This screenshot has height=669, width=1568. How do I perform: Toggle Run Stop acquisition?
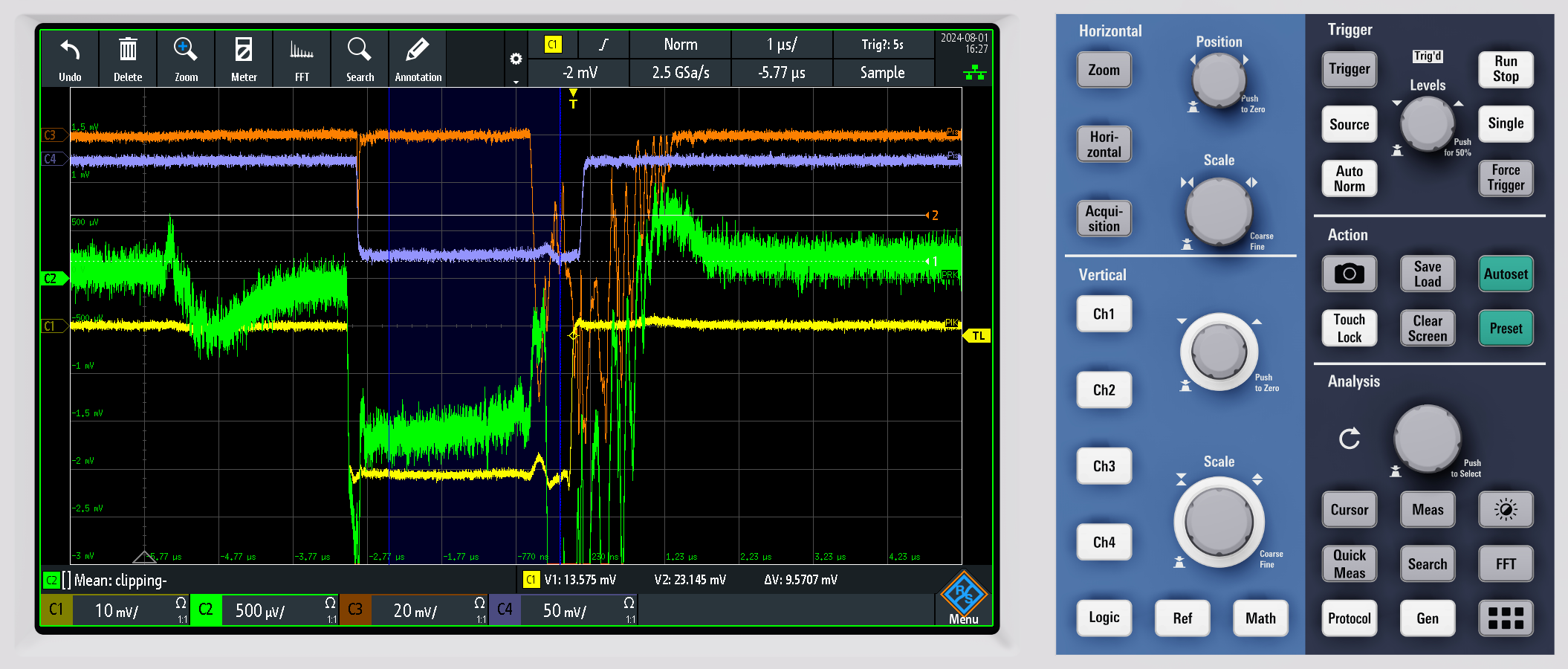[1506, 69]
